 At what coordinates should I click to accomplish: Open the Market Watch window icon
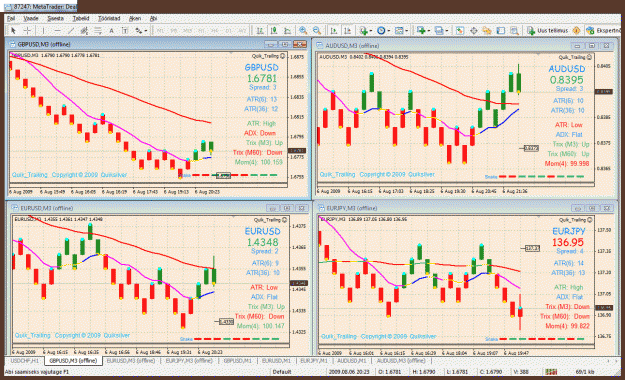coord(460,31)
